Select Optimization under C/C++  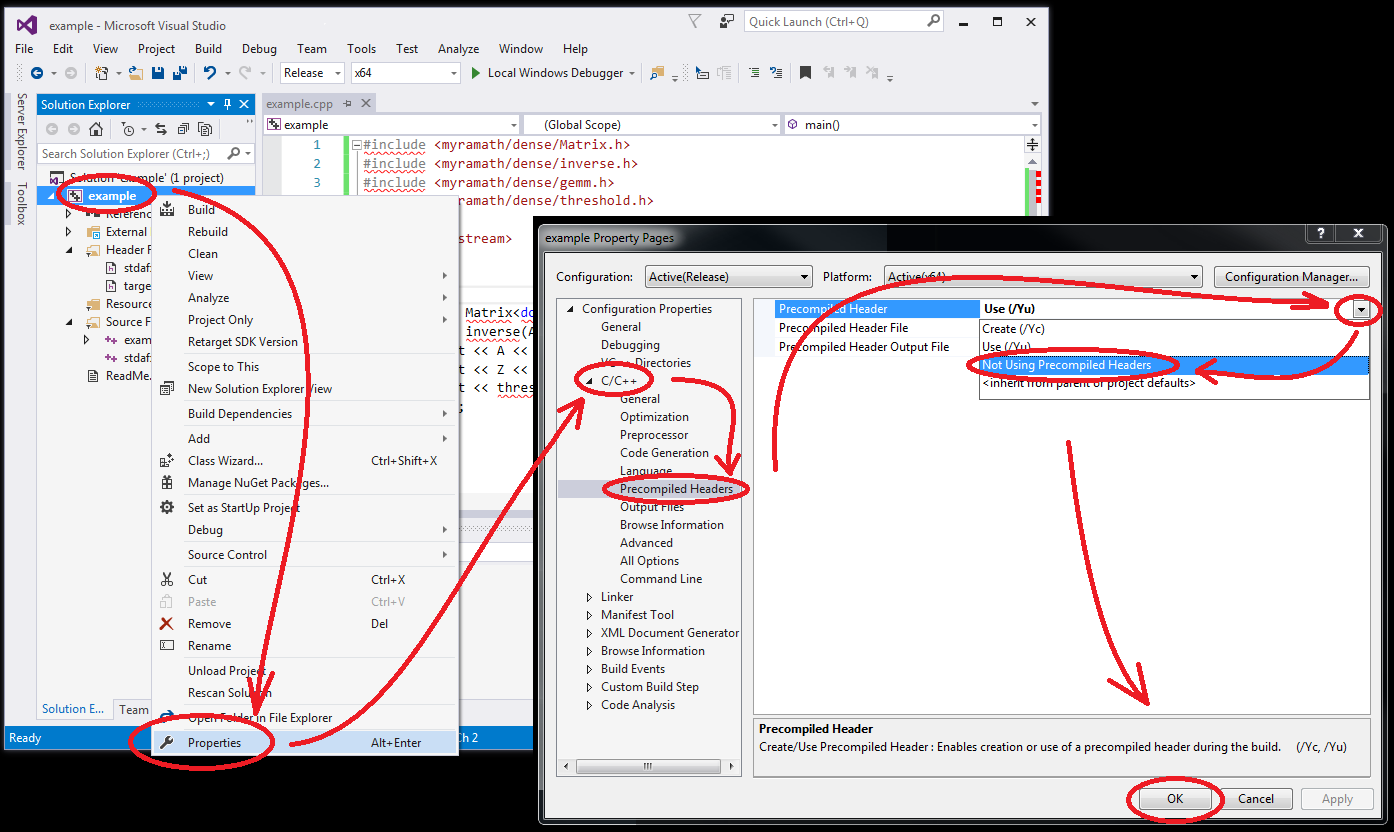pos(654,417)
